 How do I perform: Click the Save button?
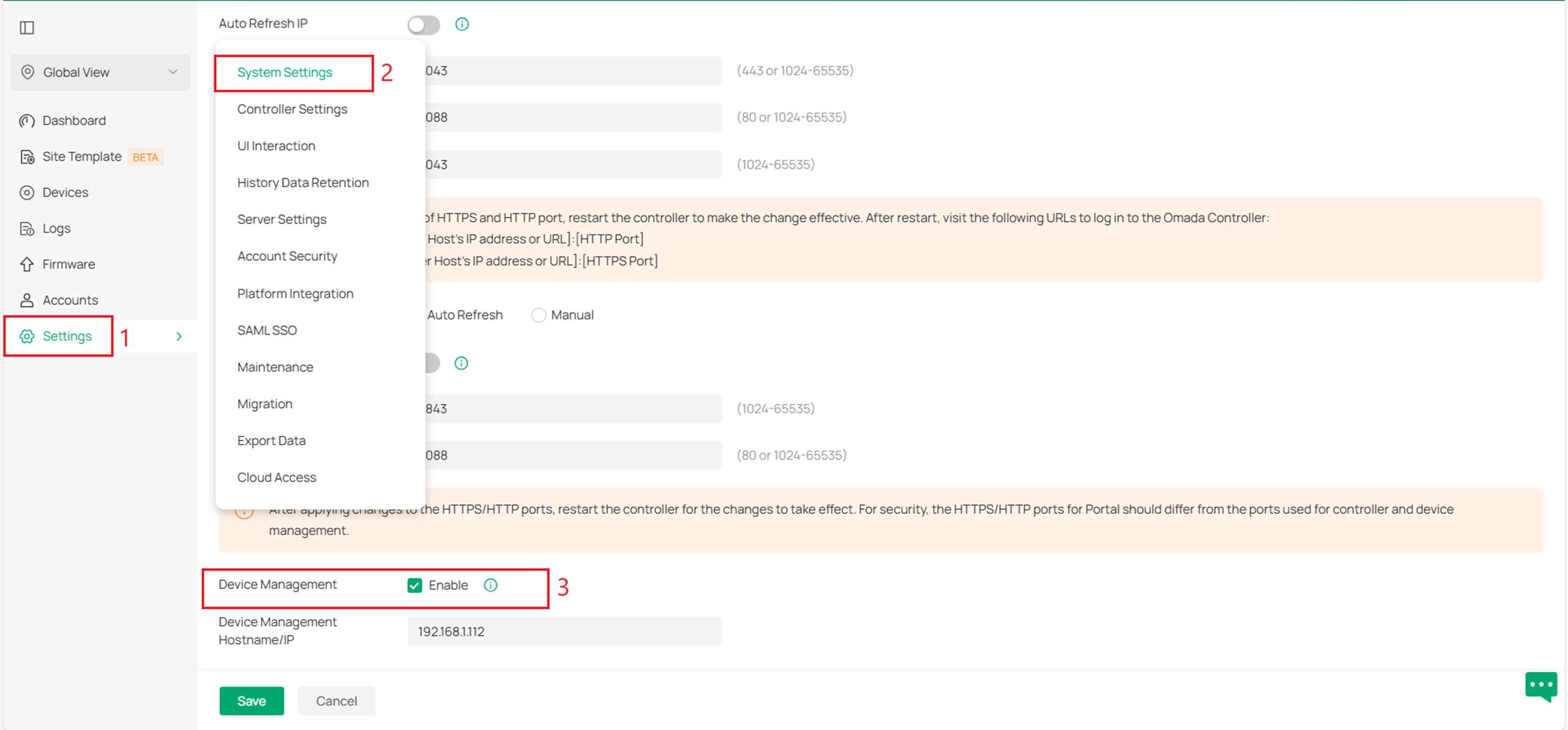[x=251, y=700]
